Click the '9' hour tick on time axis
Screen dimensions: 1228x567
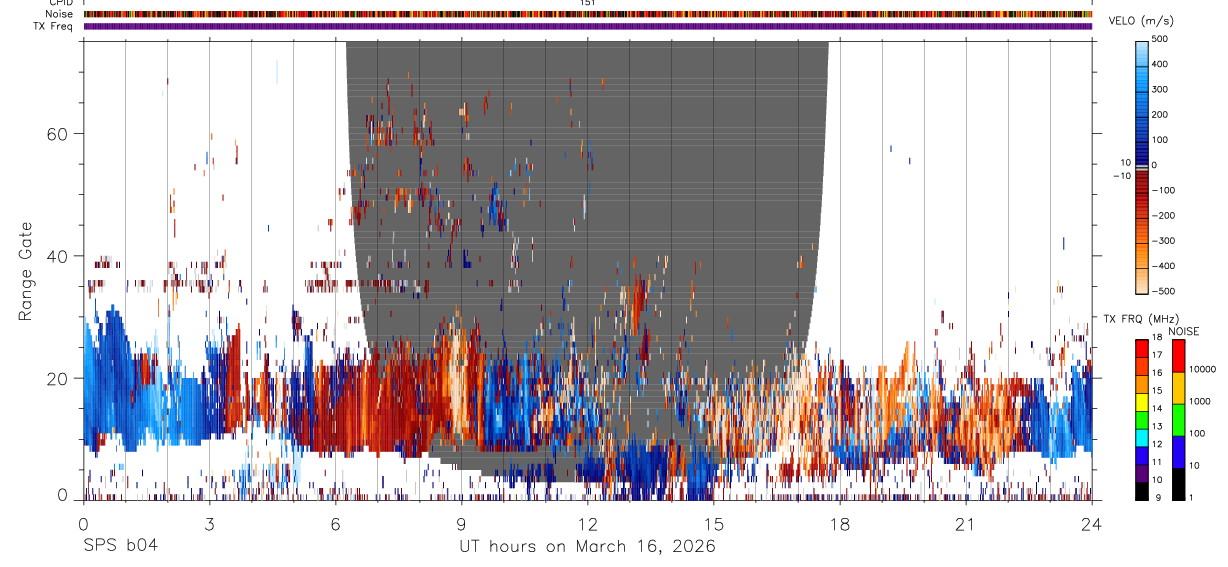(461, 523)
